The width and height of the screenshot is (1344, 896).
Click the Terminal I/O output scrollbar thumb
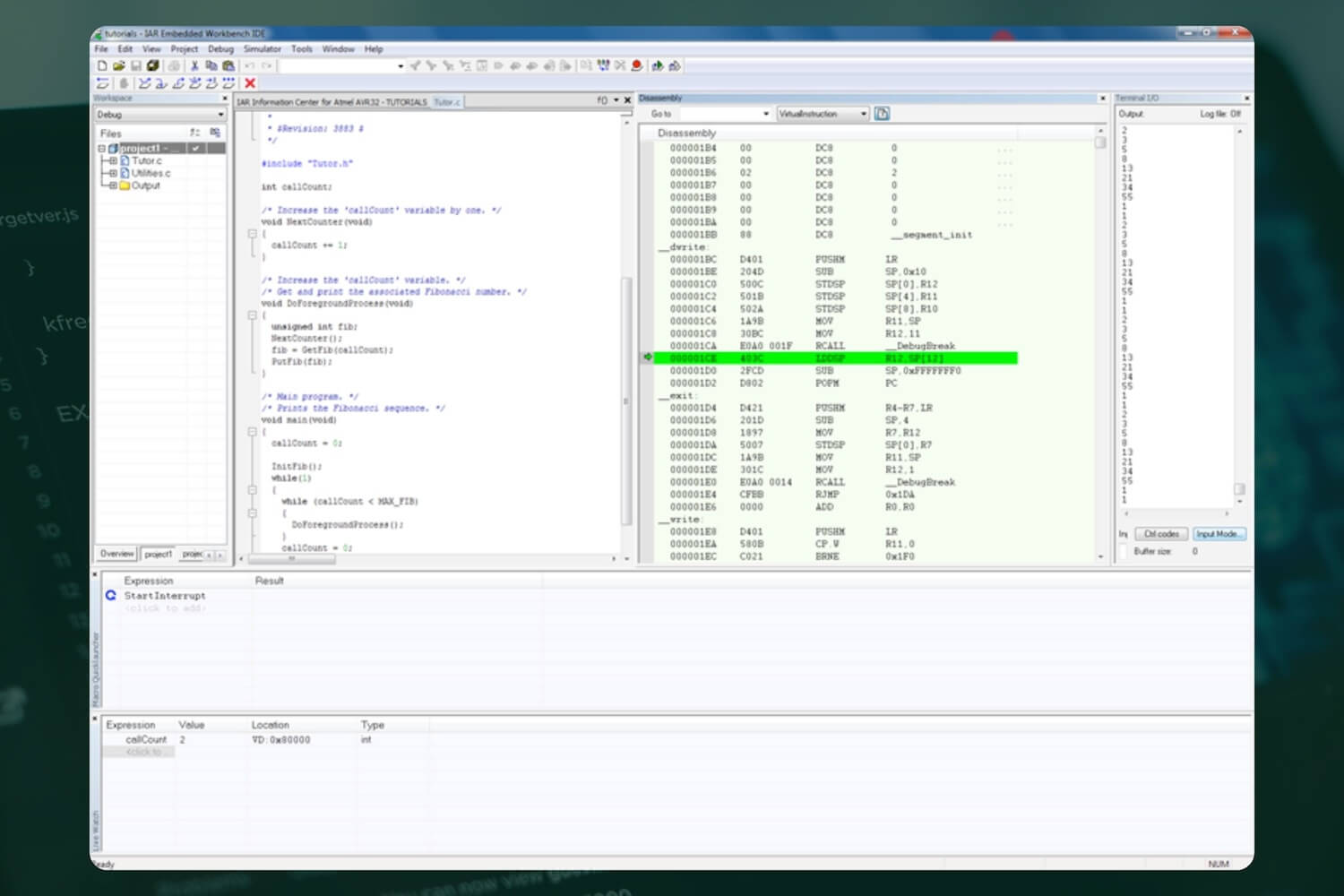pyautogui.click(x=1239, y=489)
